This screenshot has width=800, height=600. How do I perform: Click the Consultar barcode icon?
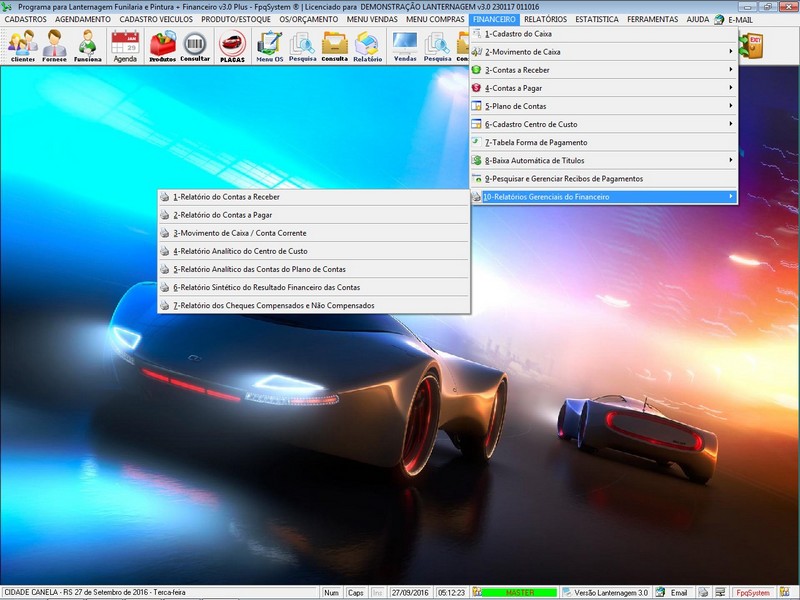click(195, 46)
